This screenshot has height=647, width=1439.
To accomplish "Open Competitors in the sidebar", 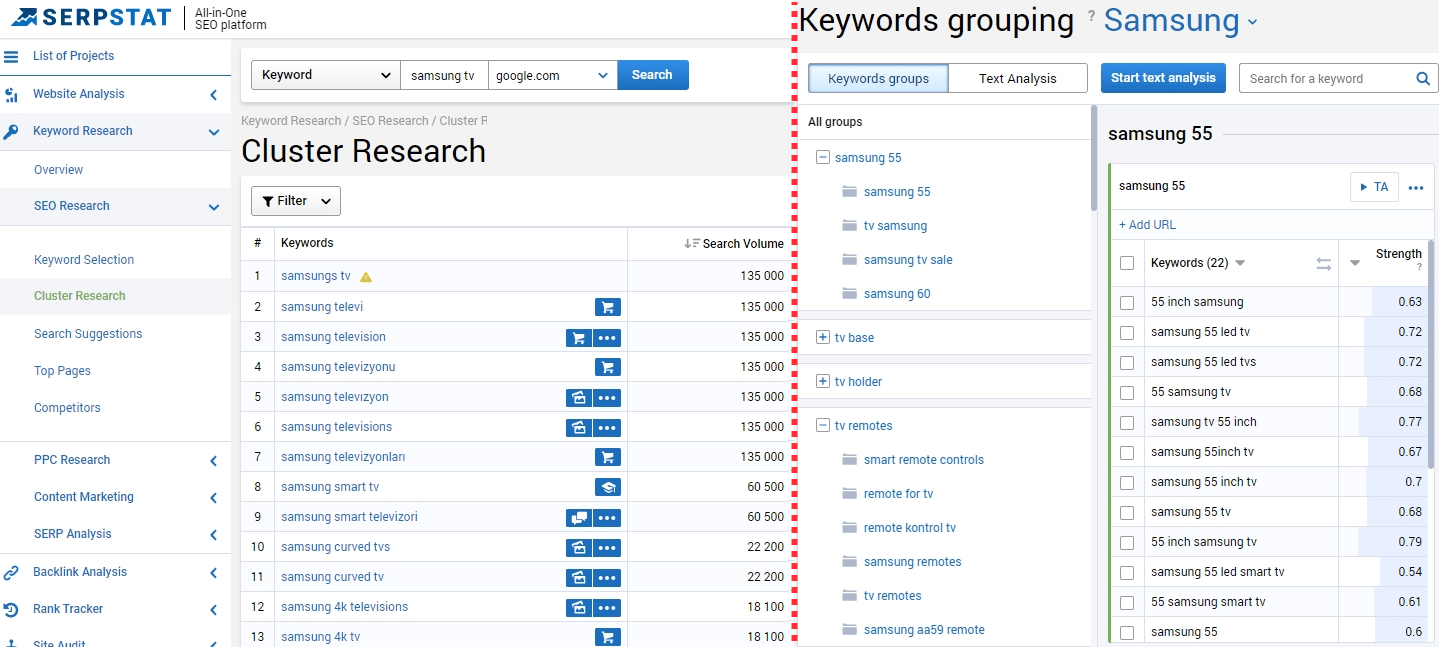I will point(67,408).
